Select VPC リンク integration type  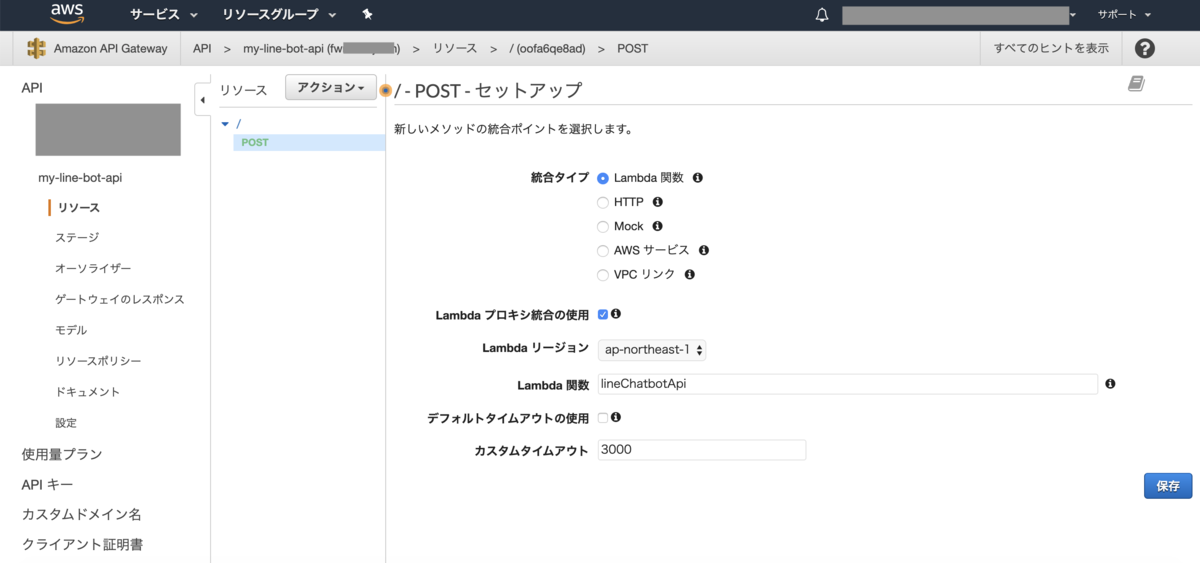pos(603,275)
